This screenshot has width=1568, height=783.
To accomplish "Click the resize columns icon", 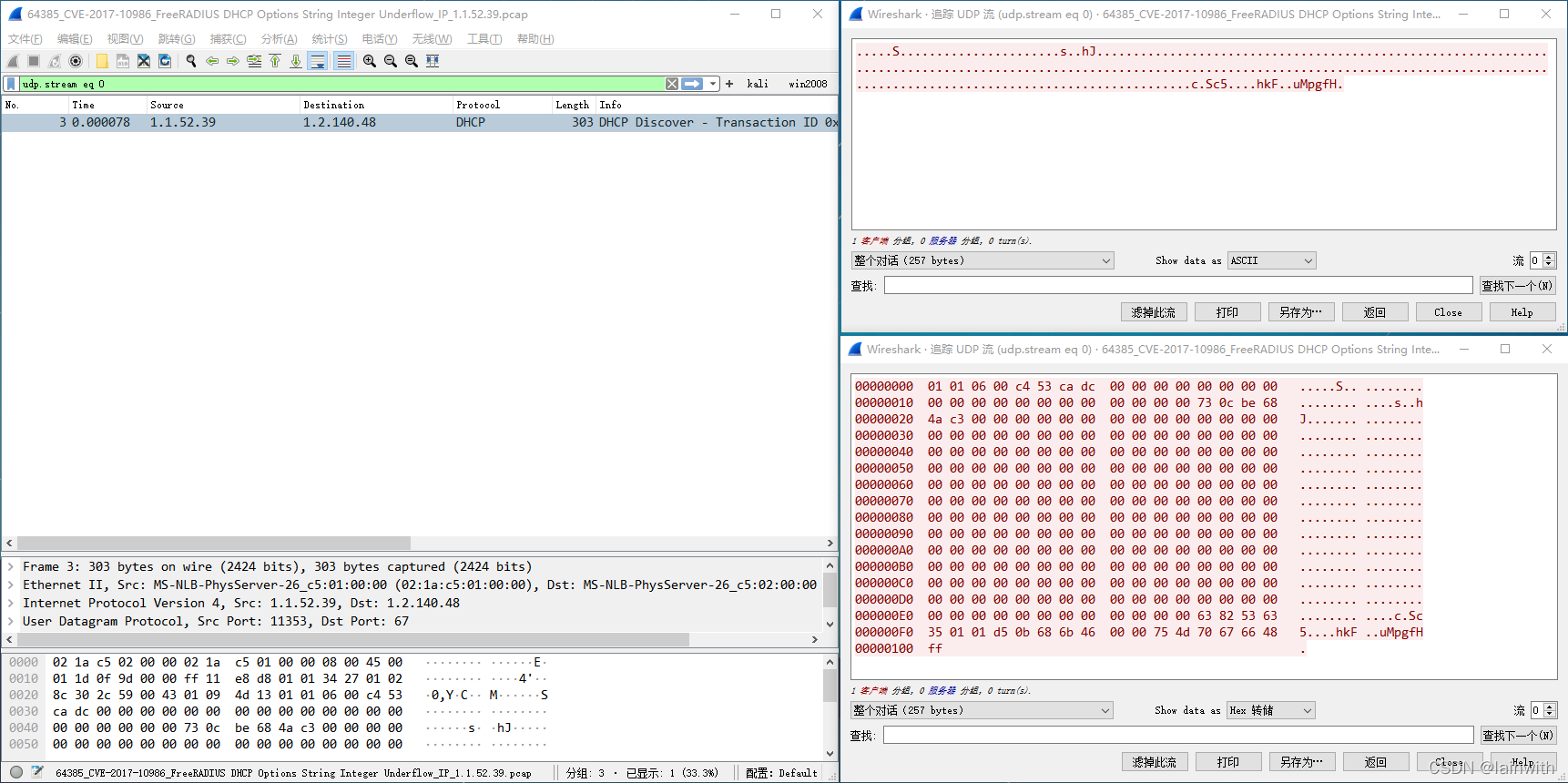I will (x=433, y=61).
